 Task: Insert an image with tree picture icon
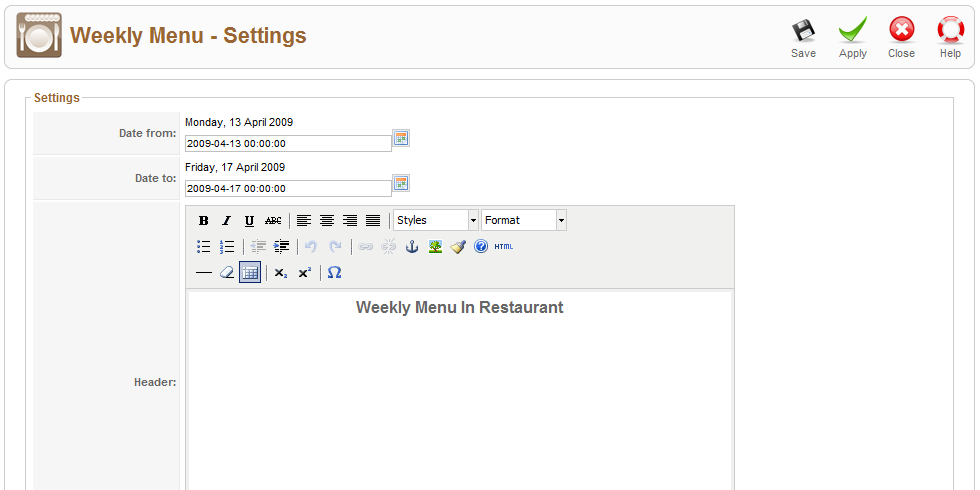tap(436, 246)
